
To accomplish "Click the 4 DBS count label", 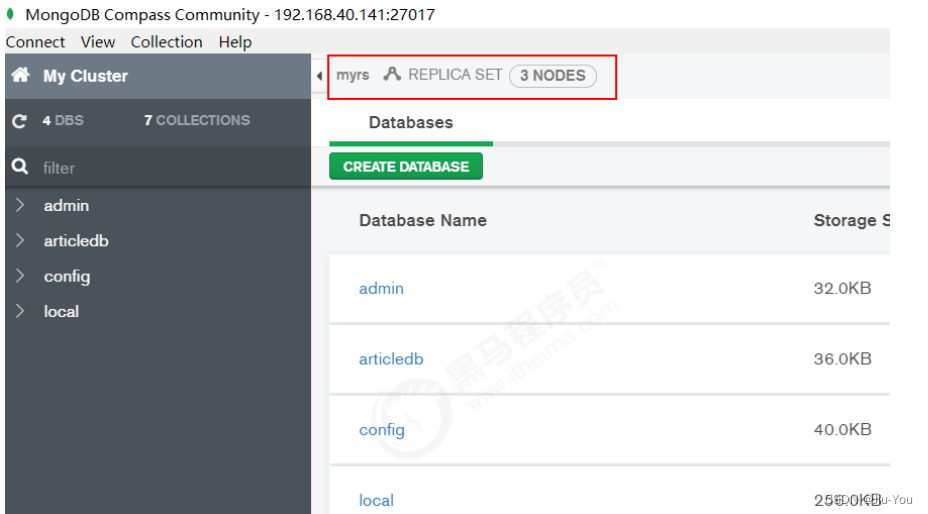I will point(63,120).
